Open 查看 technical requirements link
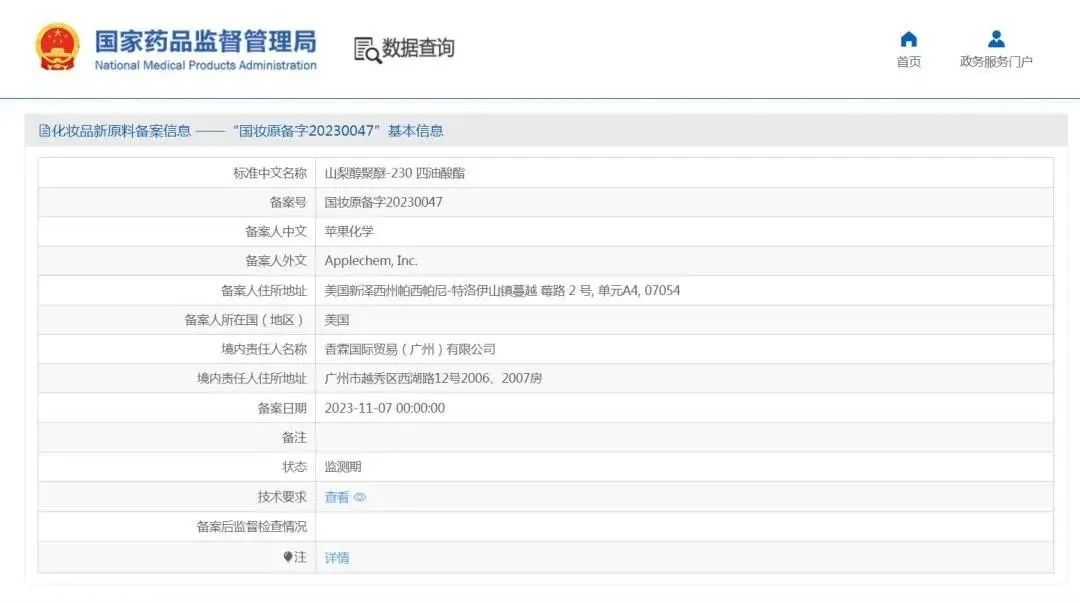 [337, 497]
